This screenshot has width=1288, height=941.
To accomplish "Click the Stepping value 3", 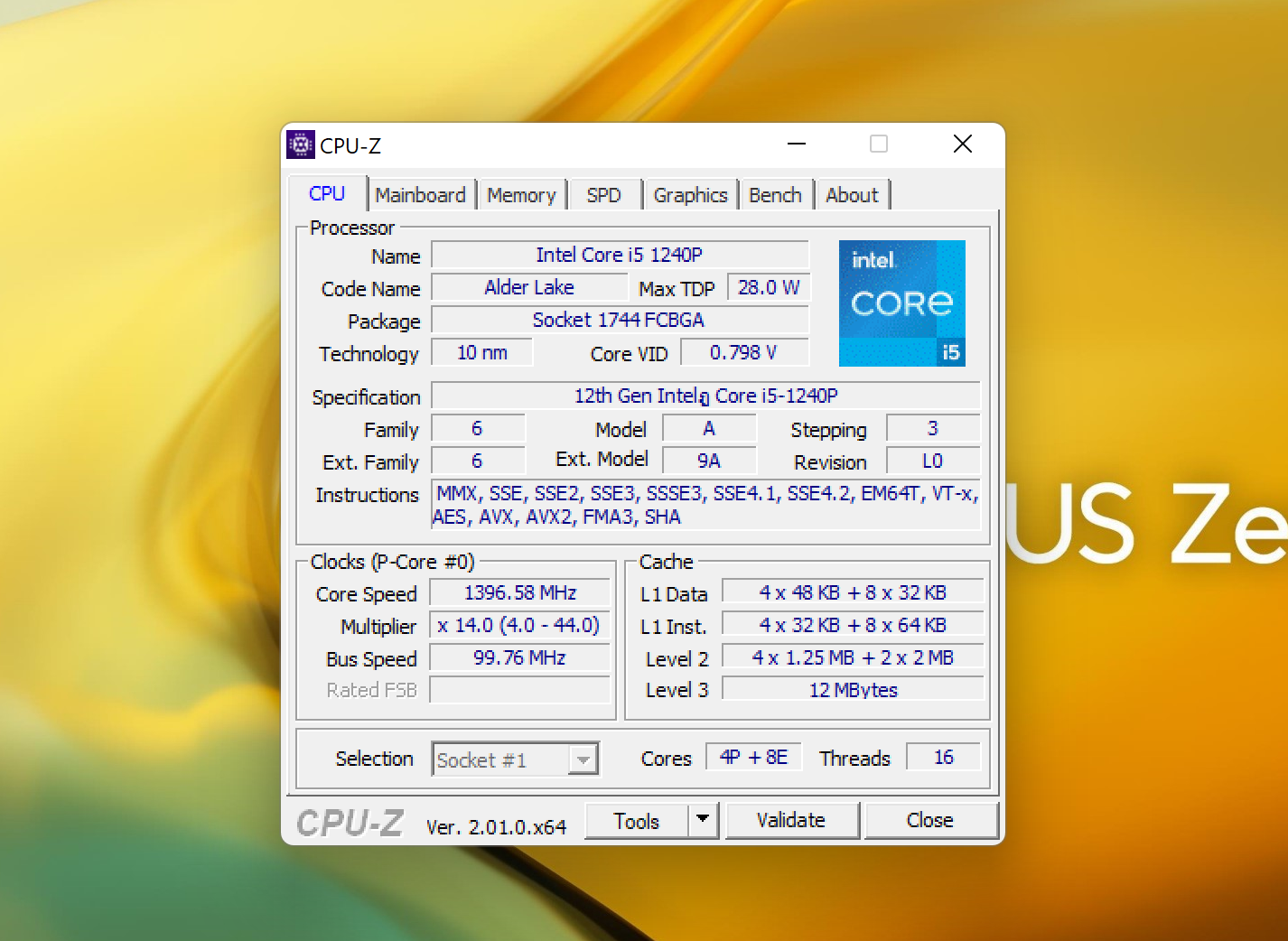I will tap(933, 429).
